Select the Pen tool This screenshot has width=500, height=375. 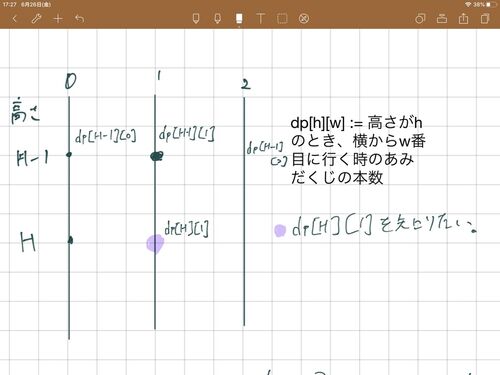pos(196,18)
